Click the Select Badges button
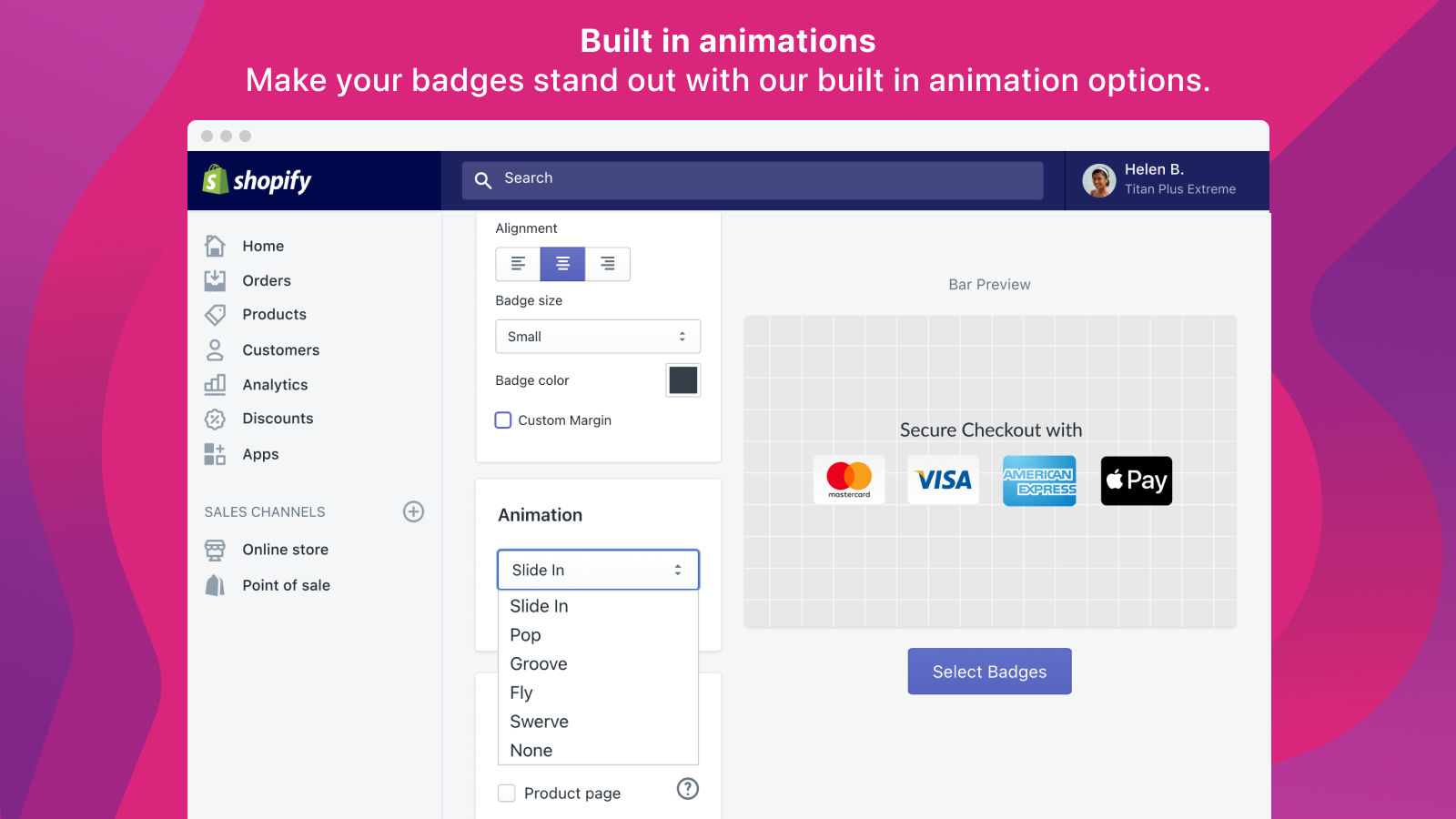Viewport: 1456px width, 819px height. 989,672
